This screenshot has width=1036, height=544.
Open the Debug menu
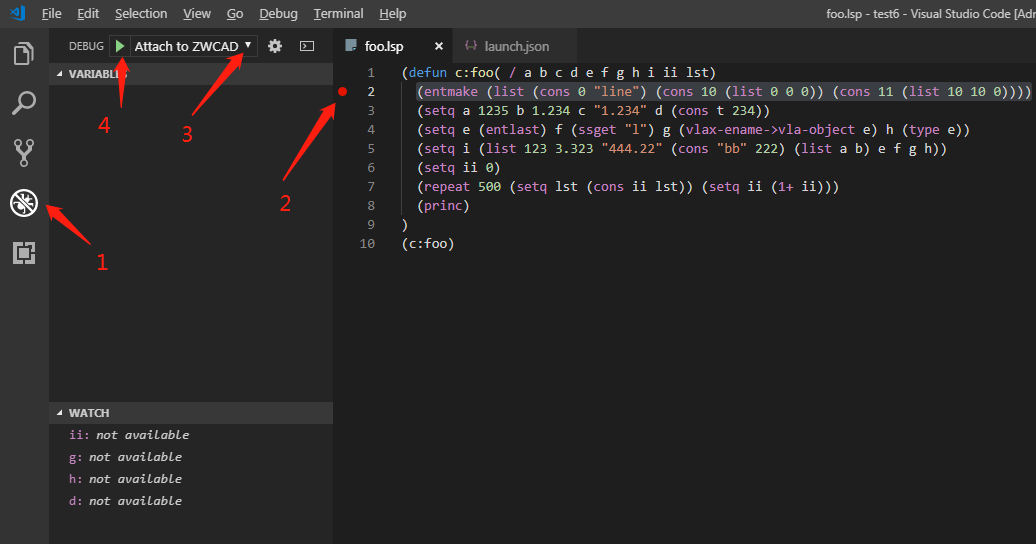tap(278, 13)
